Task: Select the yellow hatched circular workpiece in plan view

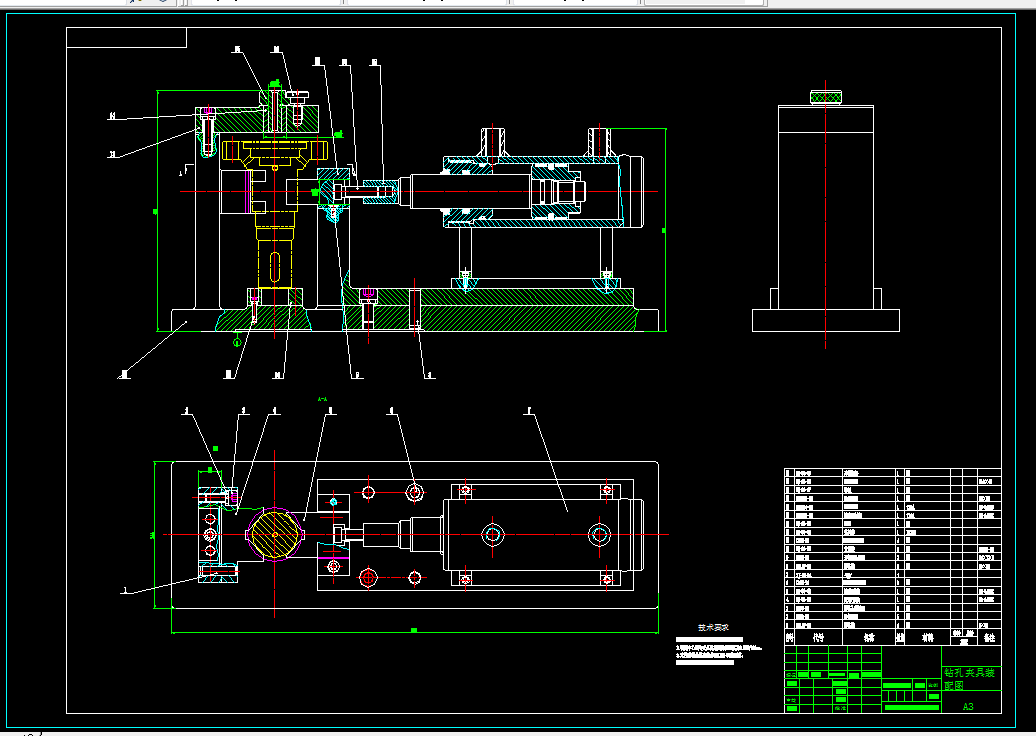Action: tap(276, 534)
